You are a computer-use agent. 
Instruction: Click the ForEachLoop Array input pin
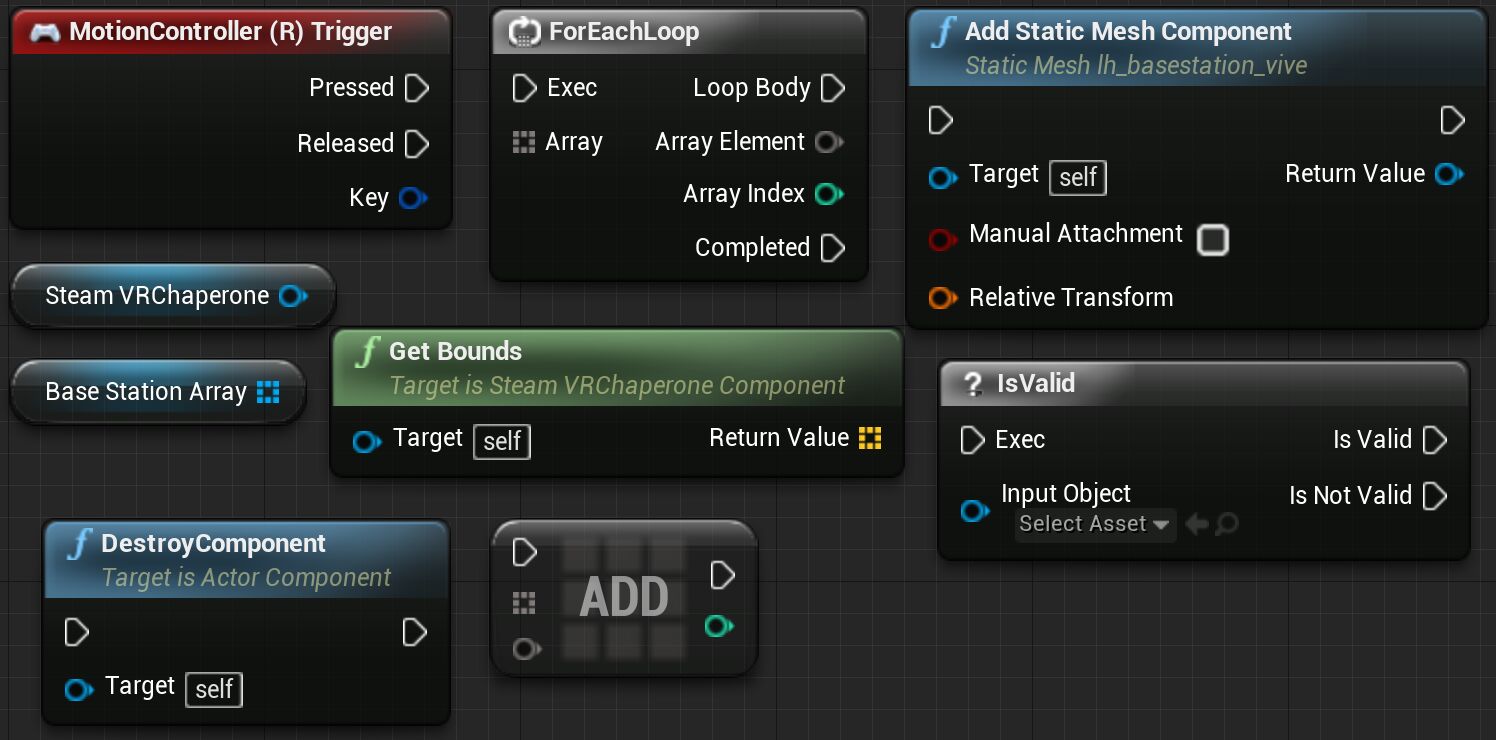pyautogui.click(x=524, y=142)
